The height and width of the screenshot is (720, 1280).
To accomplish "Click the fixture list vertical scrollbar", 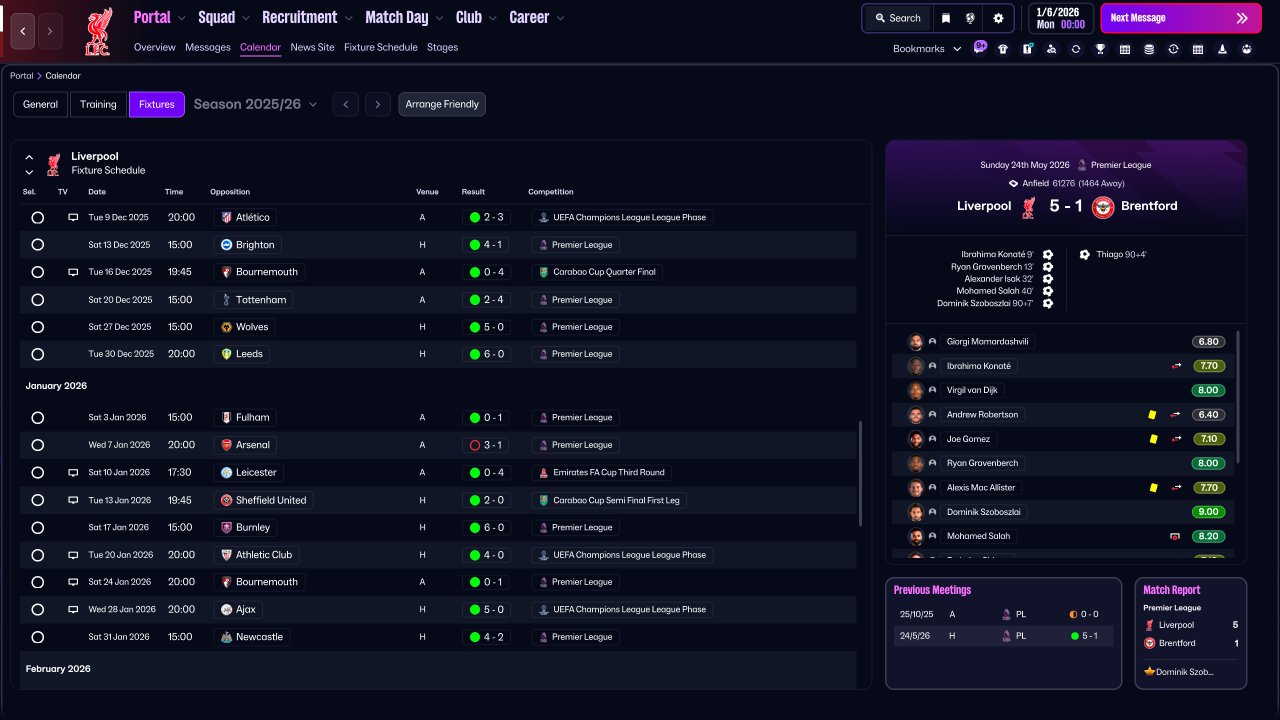I will (861, 473).
